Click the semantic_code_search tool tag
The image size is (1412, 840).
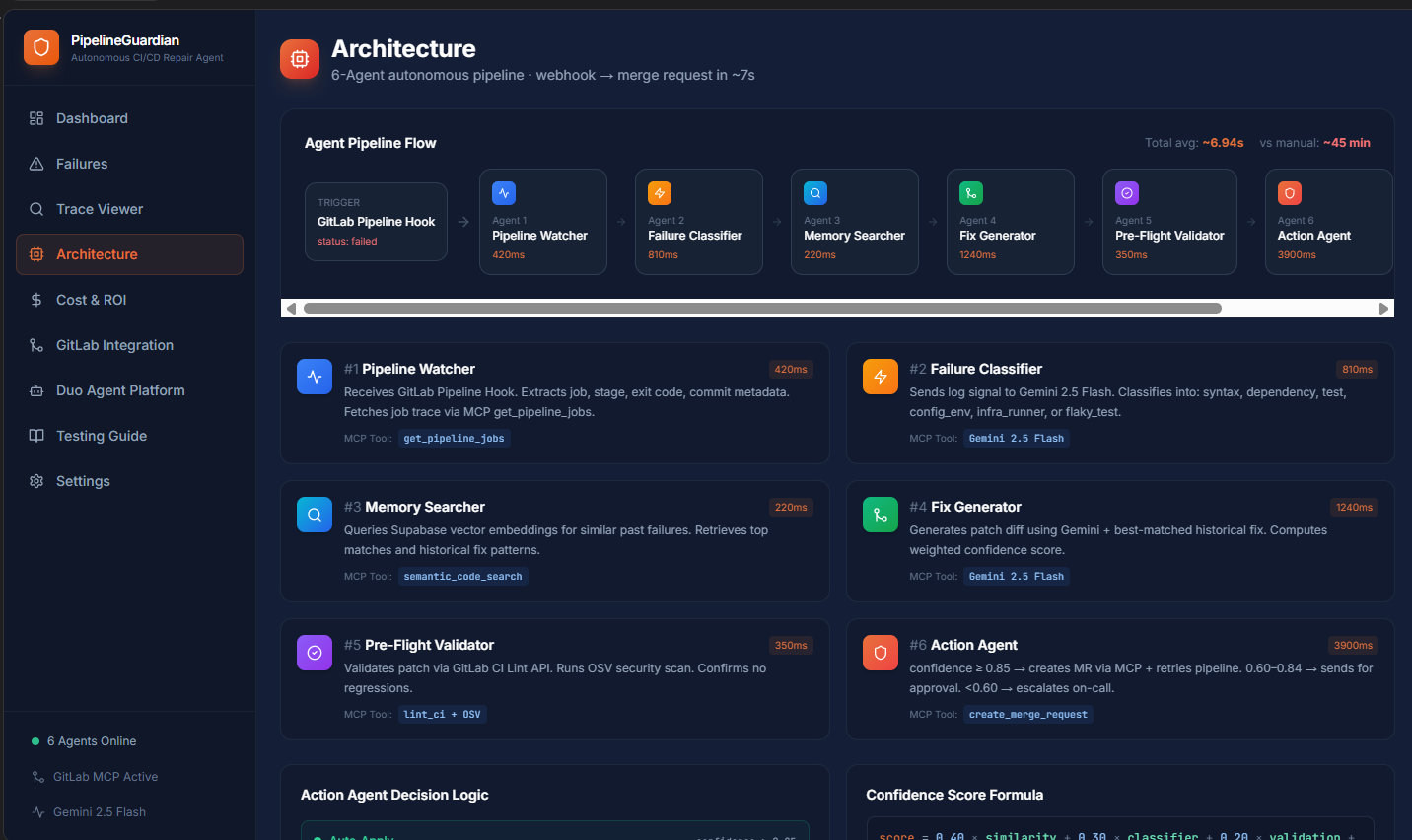462,577
